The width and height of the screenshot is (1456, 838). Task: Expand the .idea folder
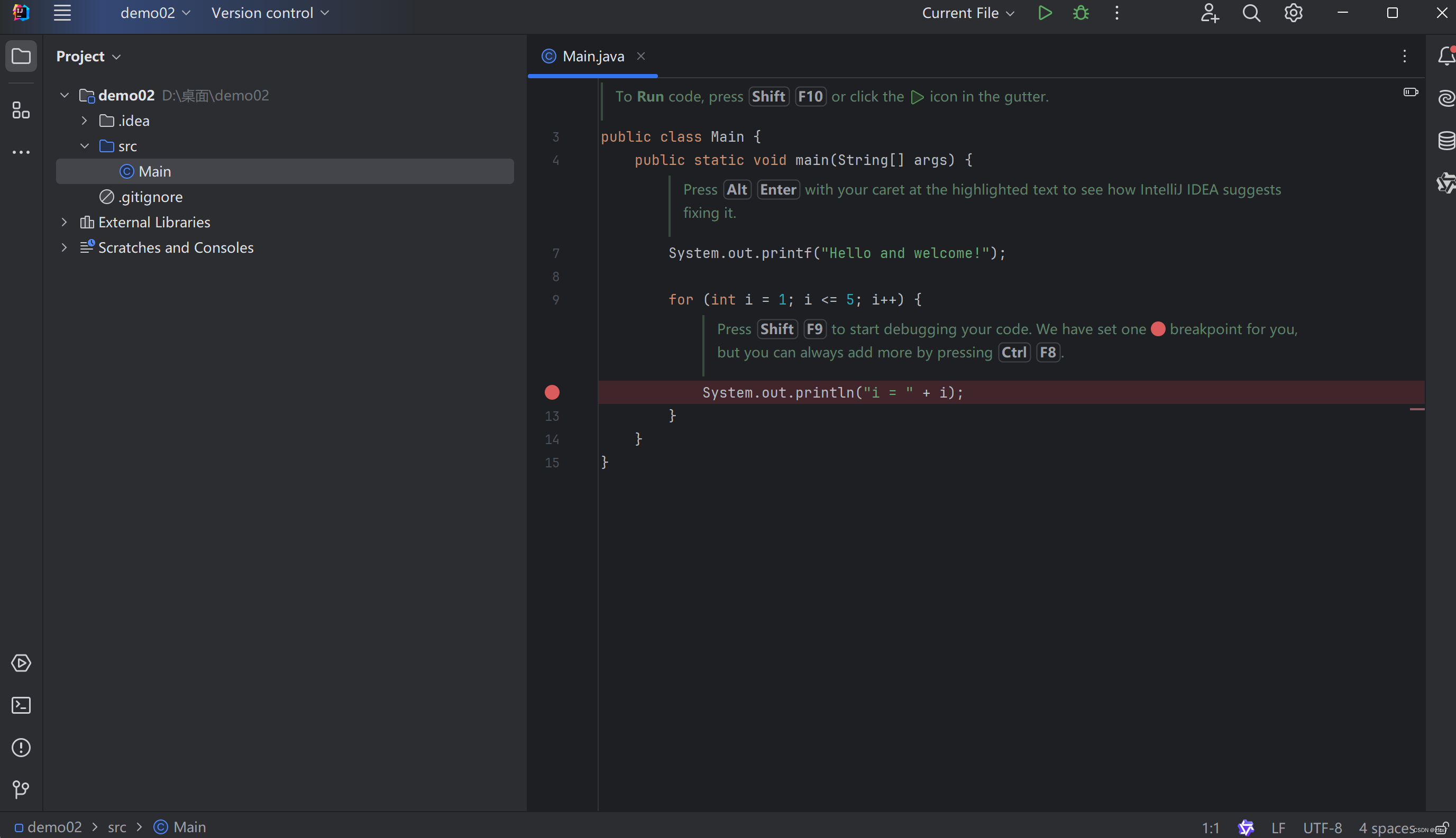(x=84, y=121)
